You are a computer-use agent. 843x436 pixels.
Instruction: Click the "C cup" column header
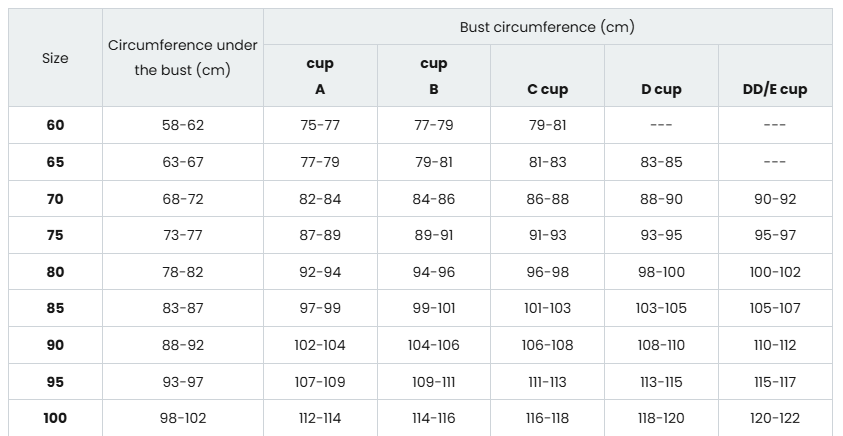tap(547, 89)
